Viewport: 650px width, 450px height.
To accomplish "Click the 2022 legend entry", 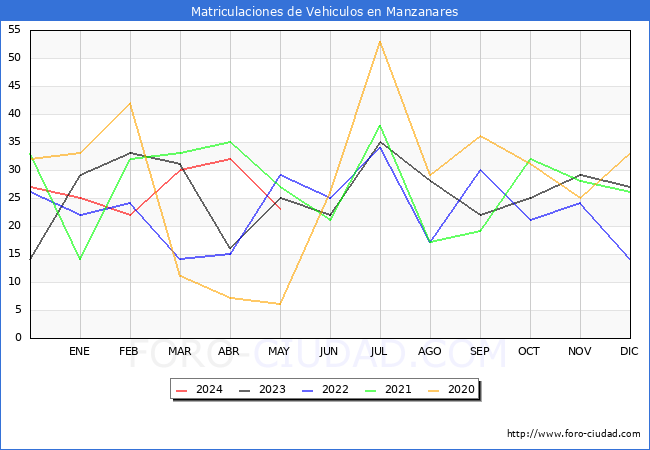I will pos(325,390).
